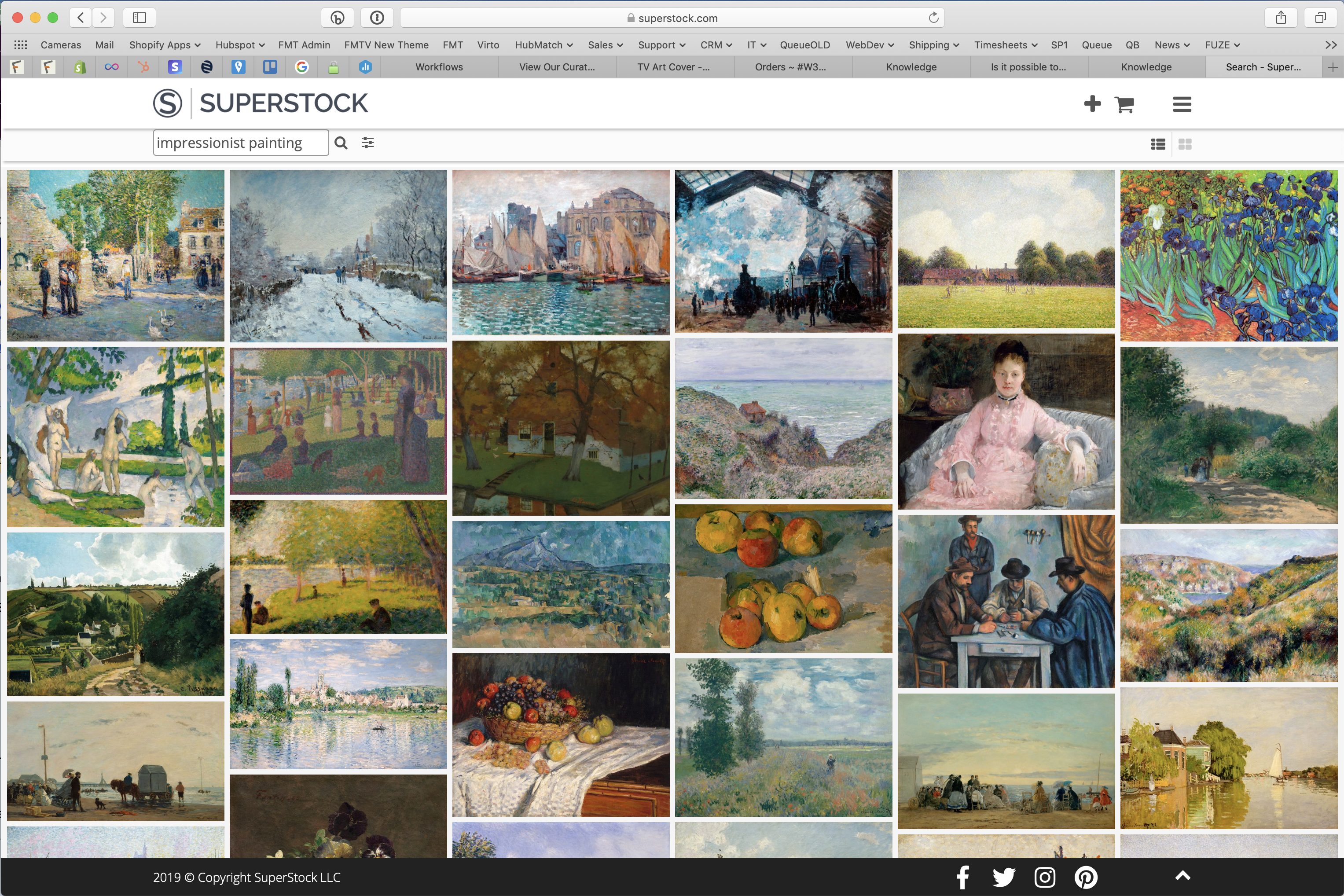Screen dimensions: 1344x896
Task: Open the hamburger main menu
Action: point(1182,104)
